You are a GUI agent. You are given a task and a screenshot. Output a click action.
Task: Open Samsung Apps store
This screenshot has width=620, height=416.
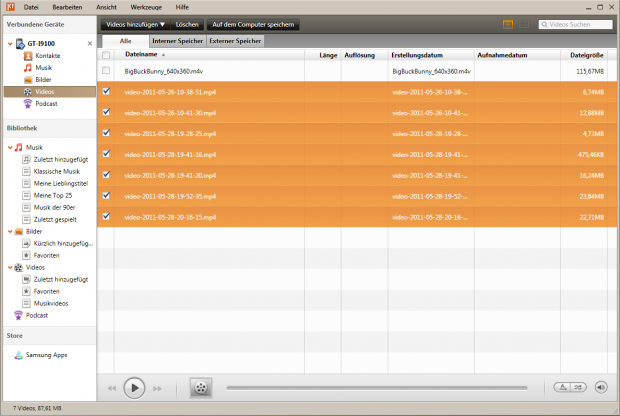click(42, 355)
